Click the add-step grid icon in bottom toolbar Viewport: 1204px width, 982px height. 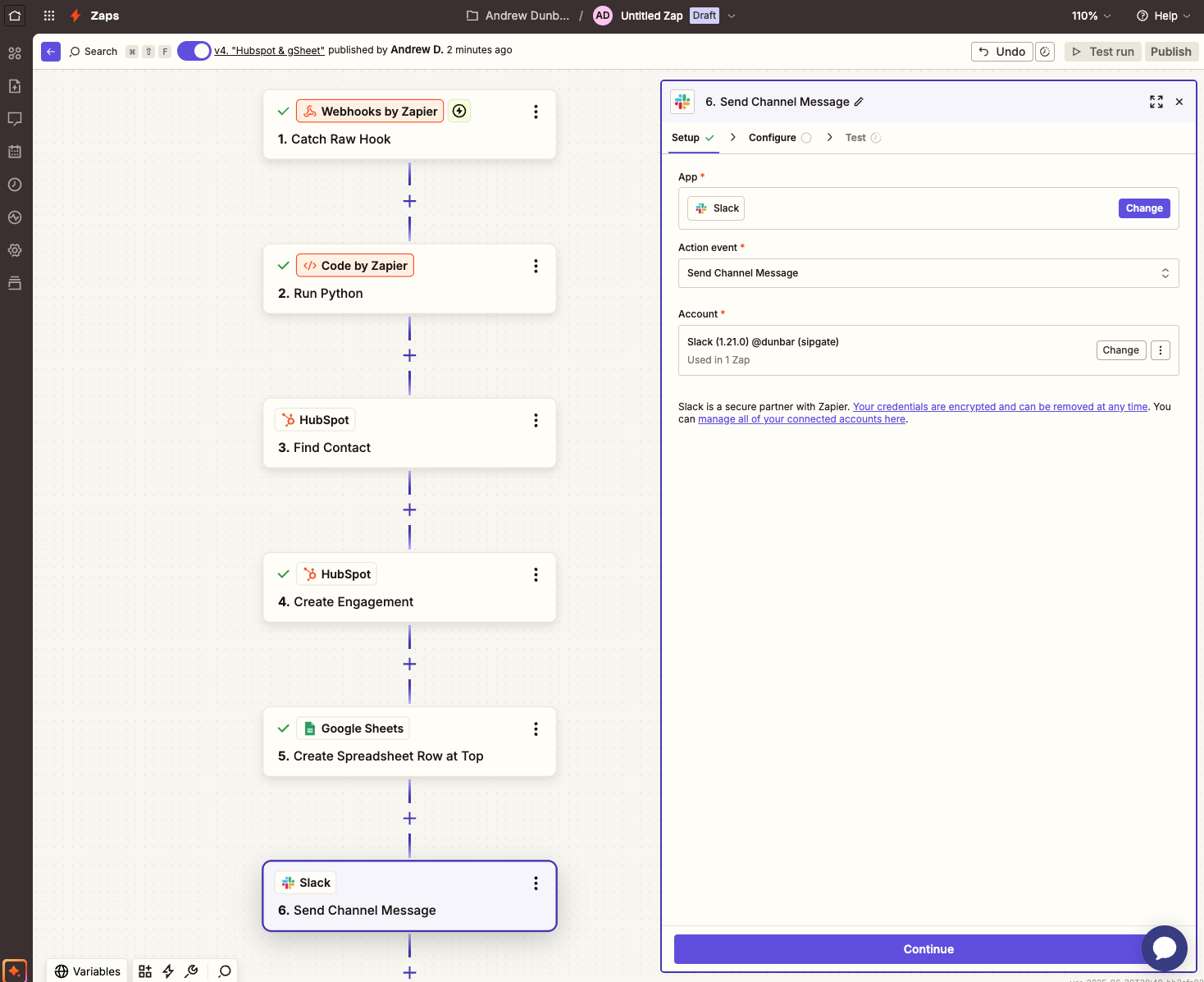[x=145, y=971]
